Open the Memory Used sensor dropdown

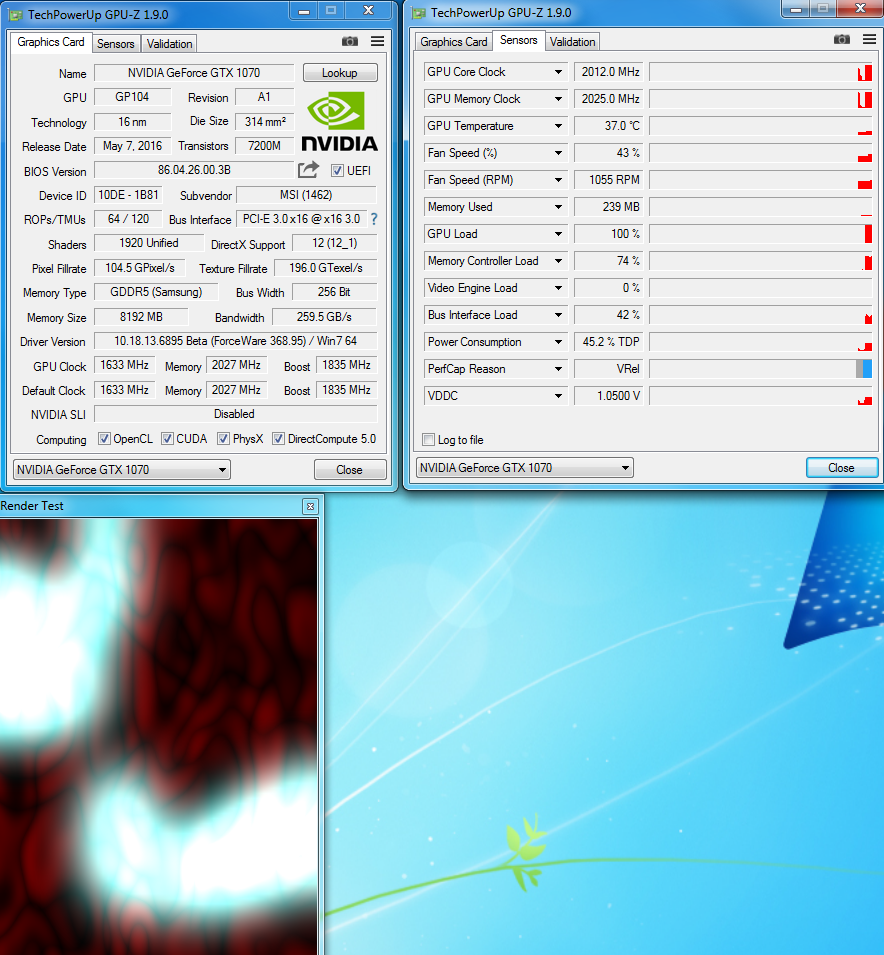tap(558, 207)
